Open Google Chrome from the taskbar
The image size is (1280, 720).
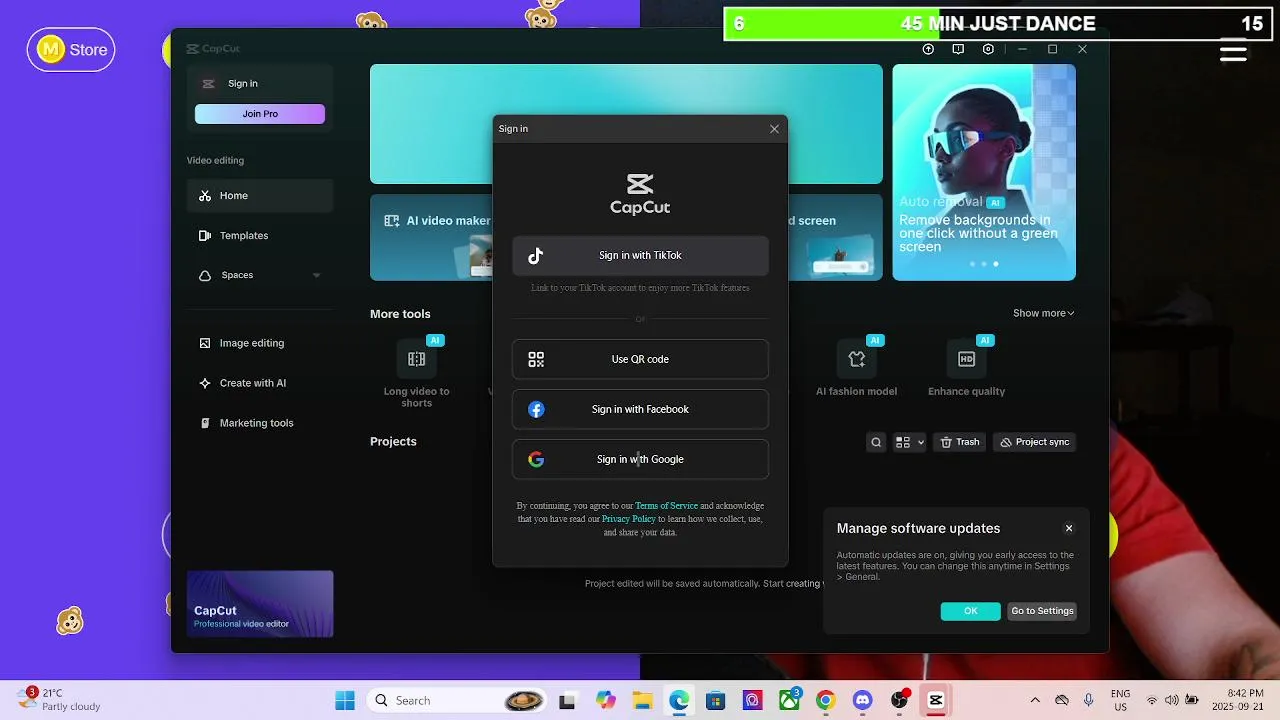(825, 700)
